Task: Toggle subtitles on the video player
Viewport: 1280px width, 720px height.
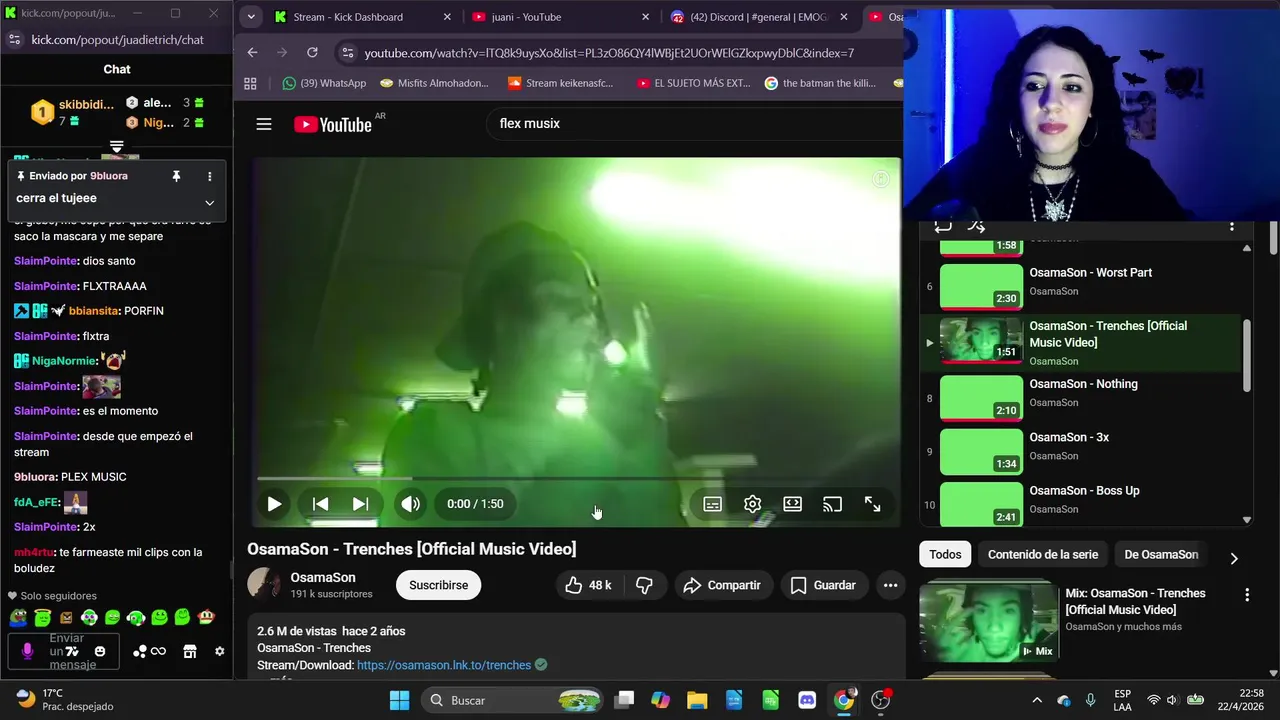Action: [x=713, y=504]
